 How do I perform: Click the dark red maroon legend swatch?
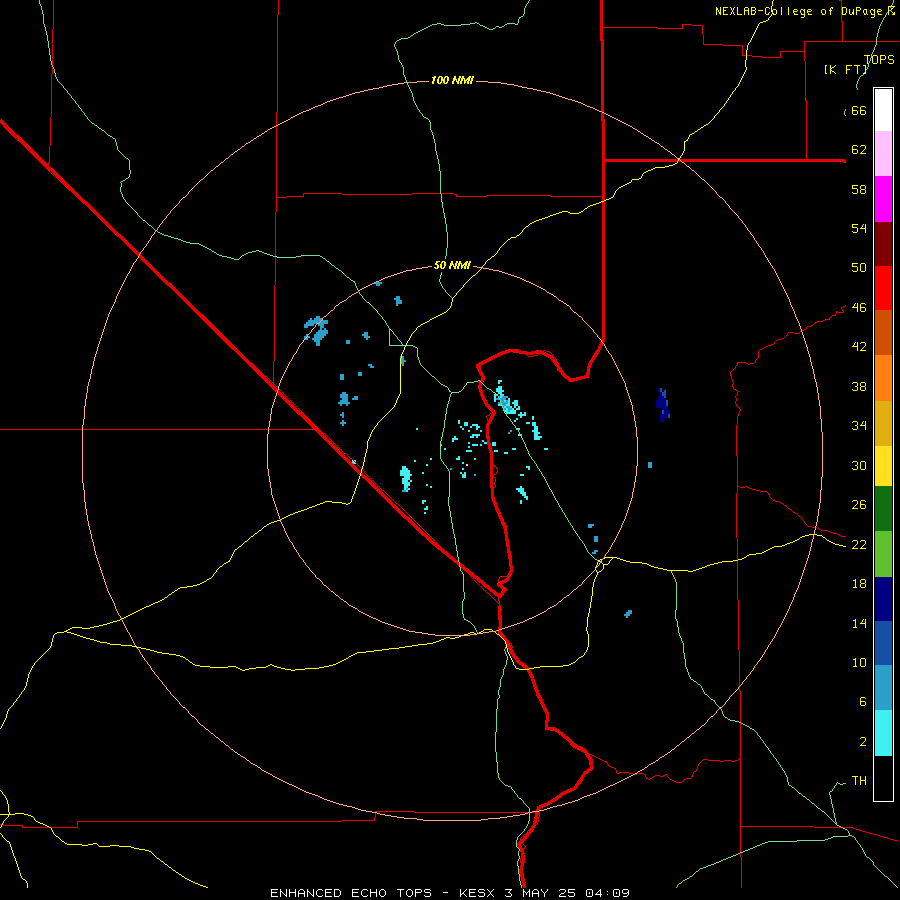pyautogui.click(x=883, y=244)
